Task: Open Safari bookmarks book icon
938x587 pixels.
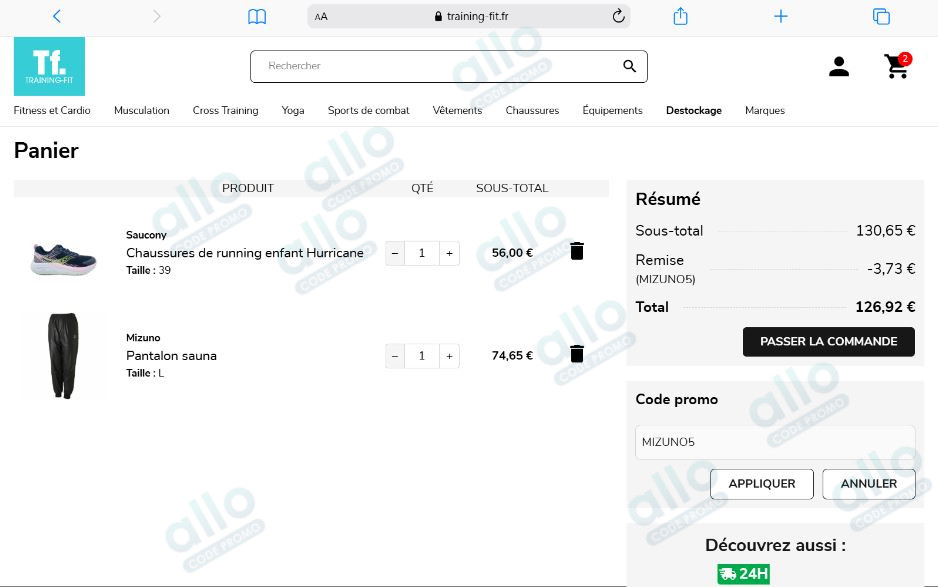Action: coord(257,16)
